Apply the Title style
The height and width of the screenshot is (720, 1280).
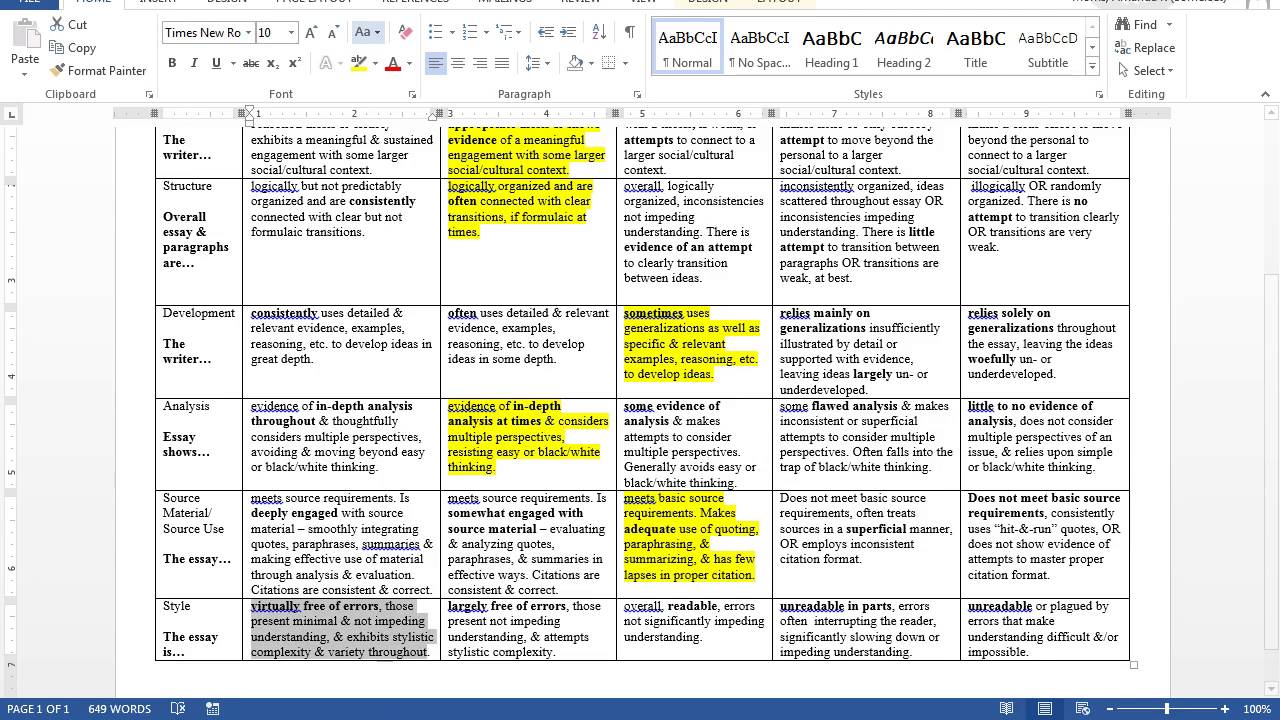pyautogui.click(x=976, y=47)
